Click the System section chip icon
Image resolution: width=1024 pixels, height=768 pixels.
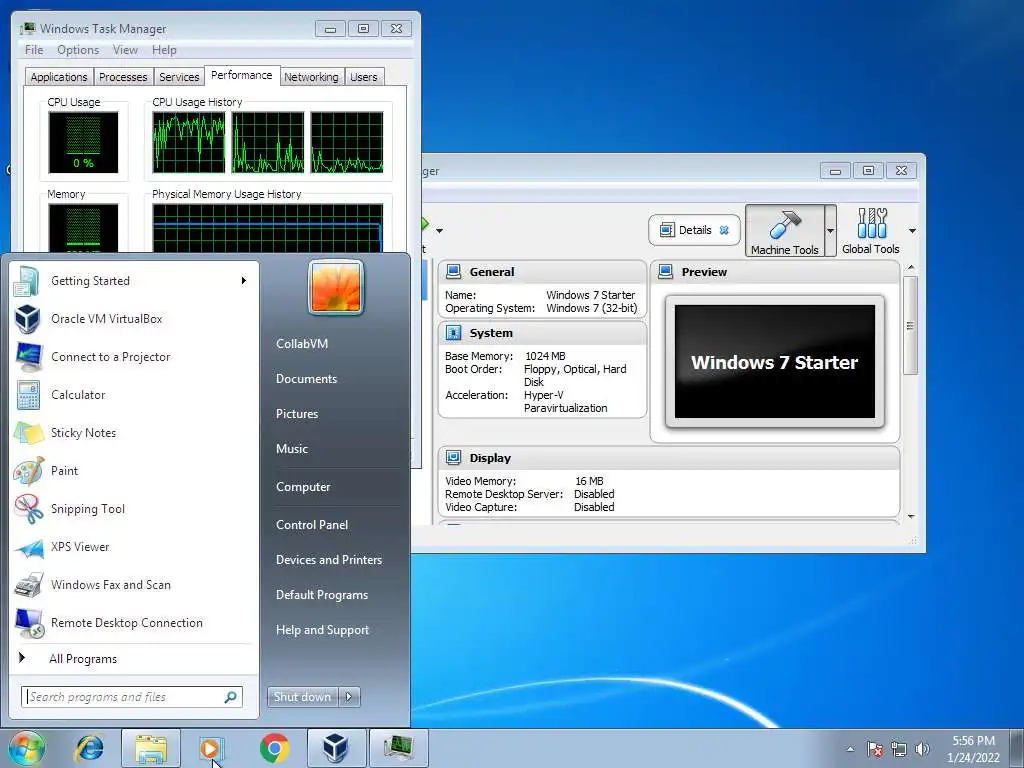pyautogui.click(x=453, y=333)
